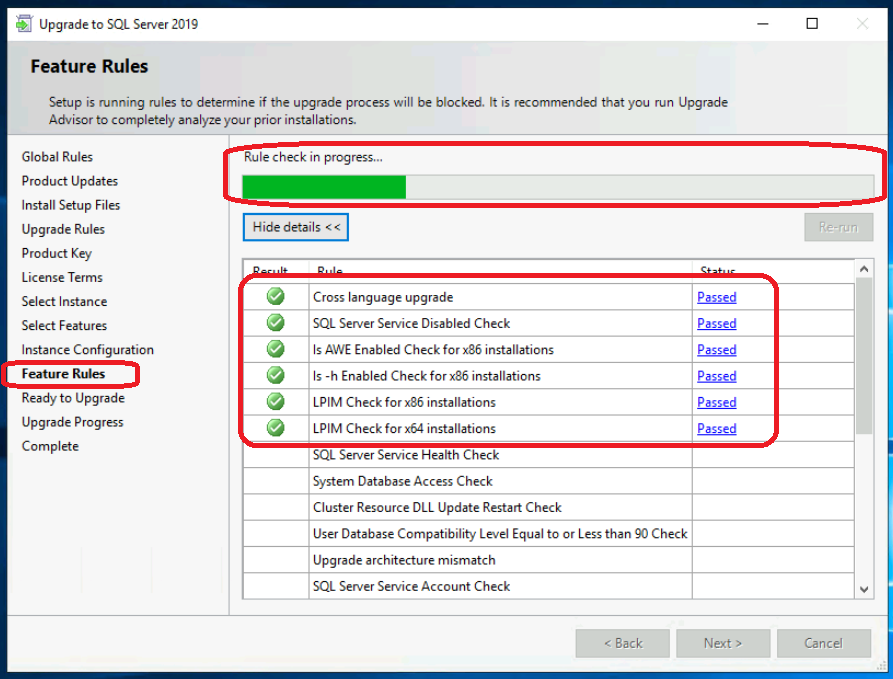Click green check for LPIM x86 row
This screenshot has width=893, height=679.
coord(276,402)
